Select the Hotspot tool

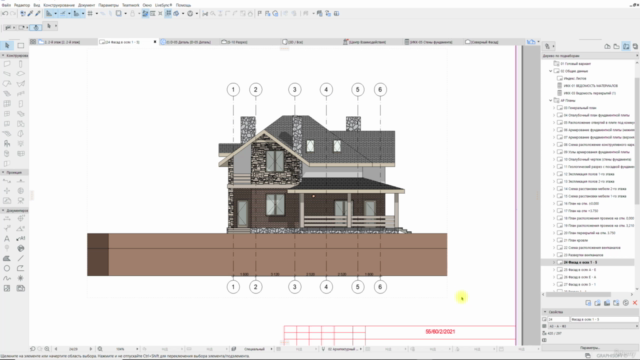click(x=21, y=278)
